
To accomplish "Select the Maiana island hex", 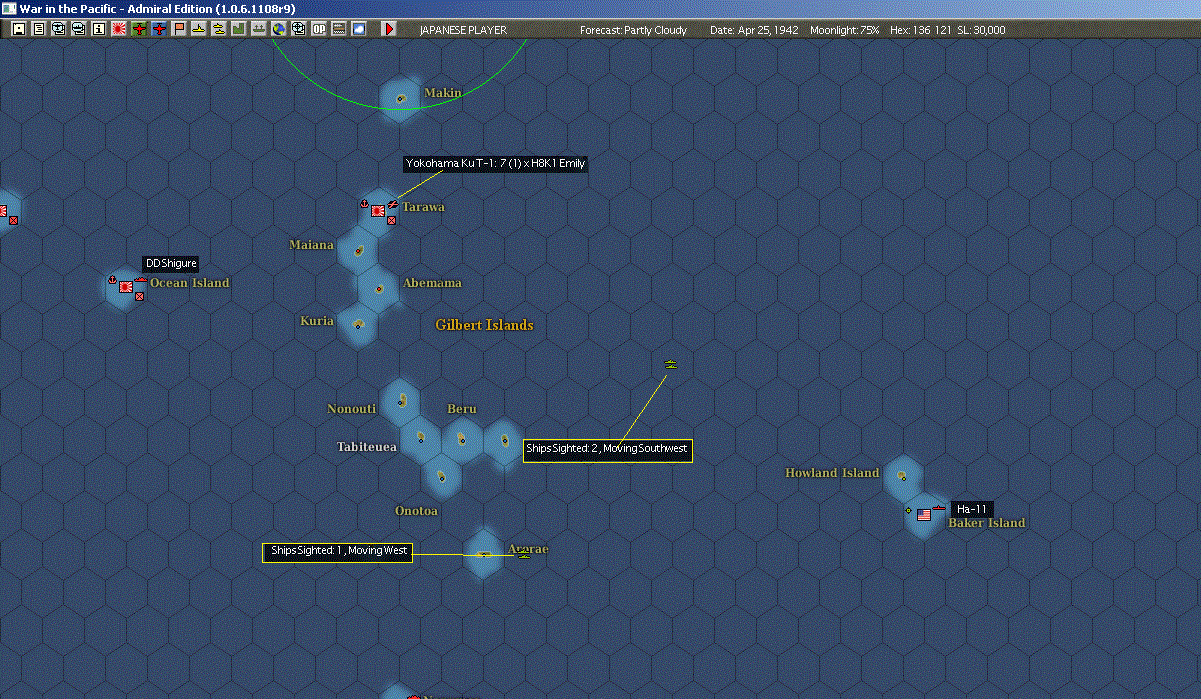I will tap(358, 250).
